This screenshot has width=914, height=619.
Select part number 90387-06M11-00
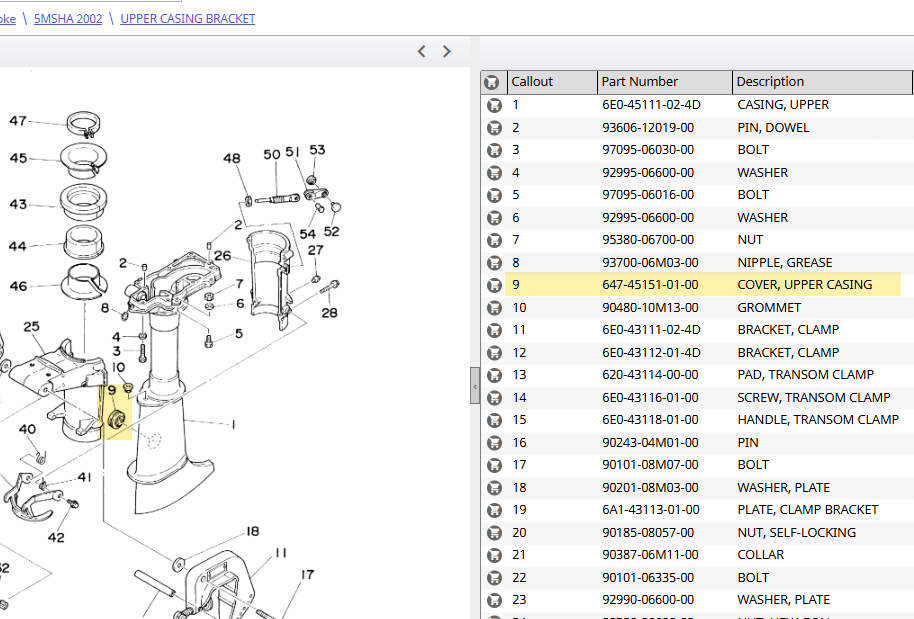(x=650, y=555)
